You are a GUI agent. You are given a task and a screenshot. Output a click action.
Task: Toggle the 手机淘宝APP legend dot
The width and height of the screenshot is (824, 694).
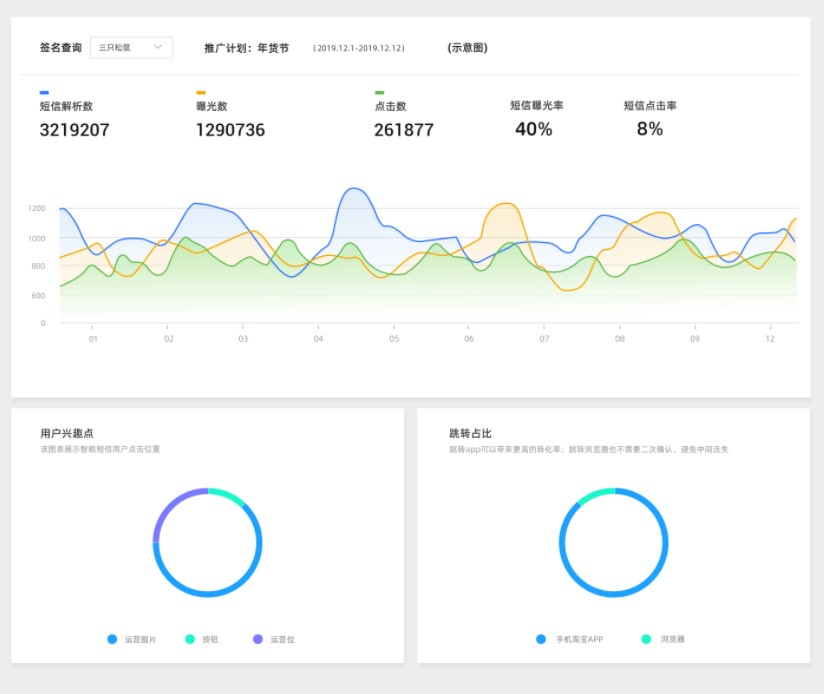coord(541,639)
